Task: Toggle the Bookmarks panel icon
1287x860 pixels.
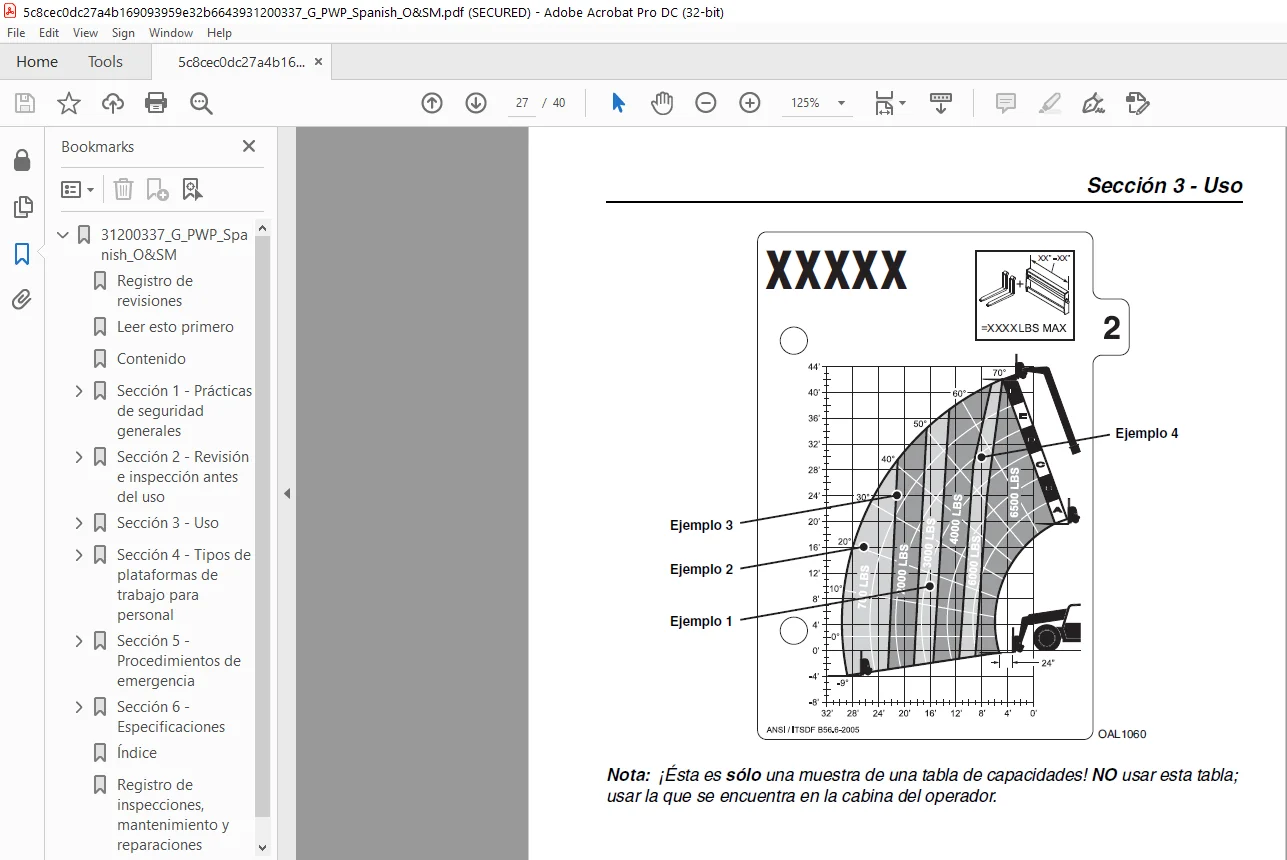Action: pos(22,254)
